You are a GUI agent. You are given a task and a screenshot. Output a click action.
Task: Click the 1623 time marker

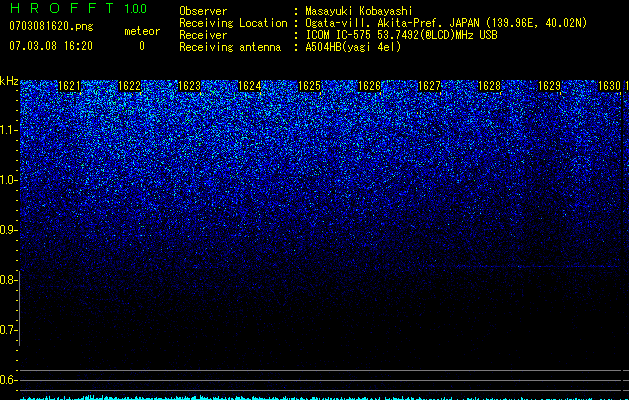coord(189,86)
